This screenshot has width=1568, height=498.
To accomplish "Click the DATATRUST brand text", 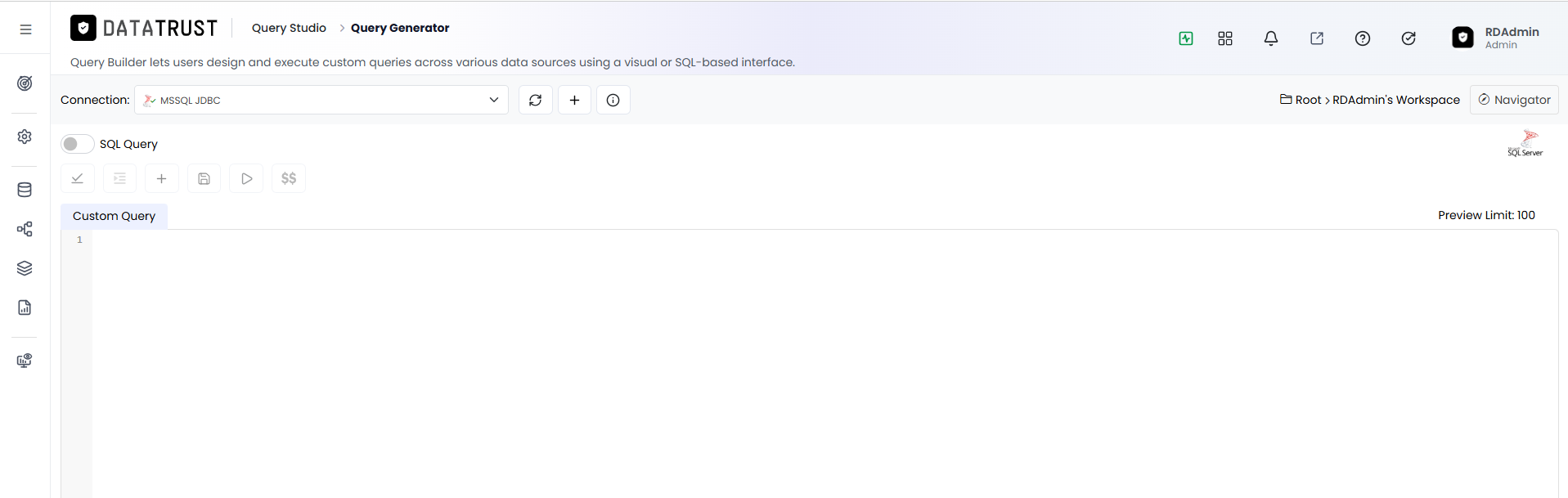I will pos(160,29).
